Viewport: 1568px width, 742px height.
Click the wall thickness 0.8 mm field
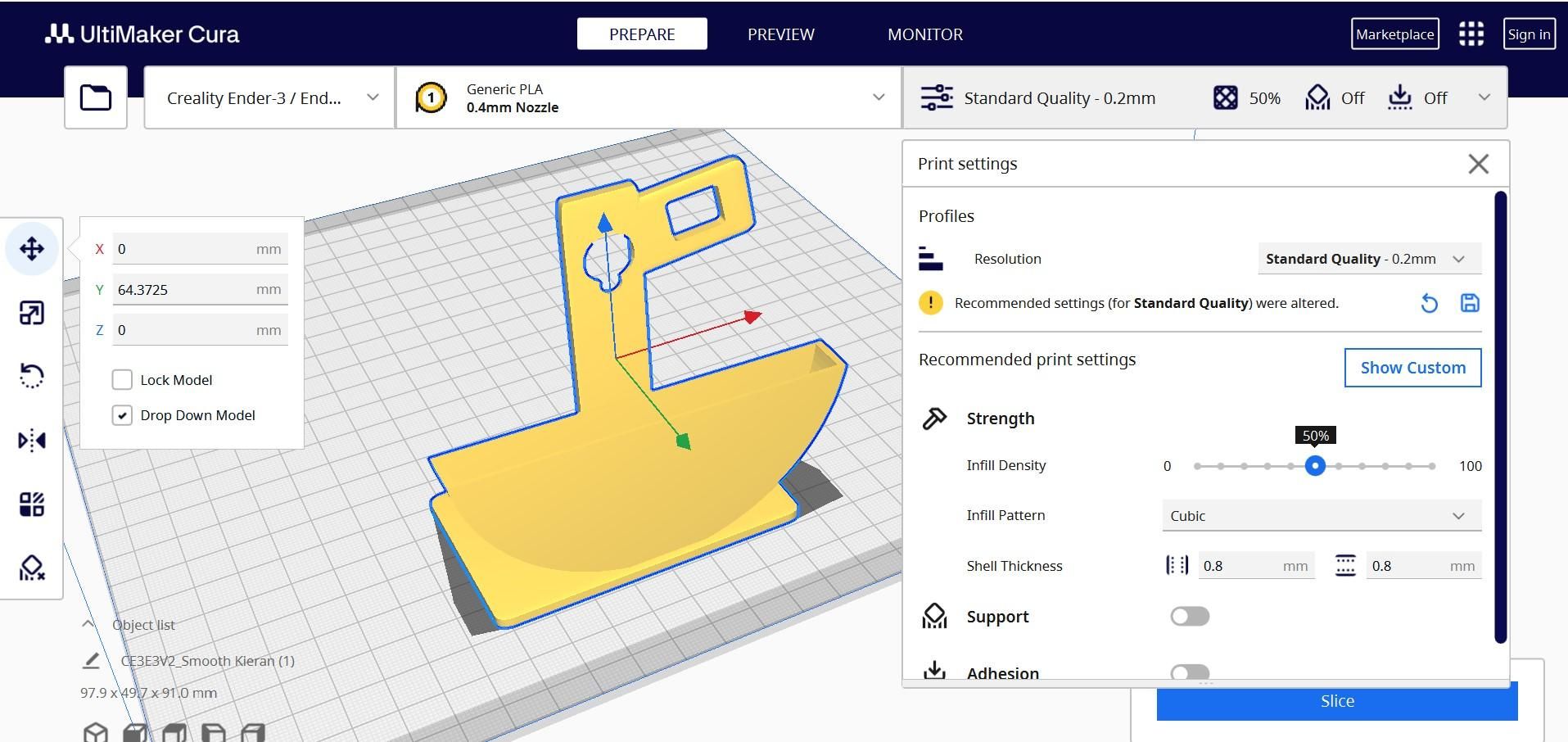point(1256,566)
